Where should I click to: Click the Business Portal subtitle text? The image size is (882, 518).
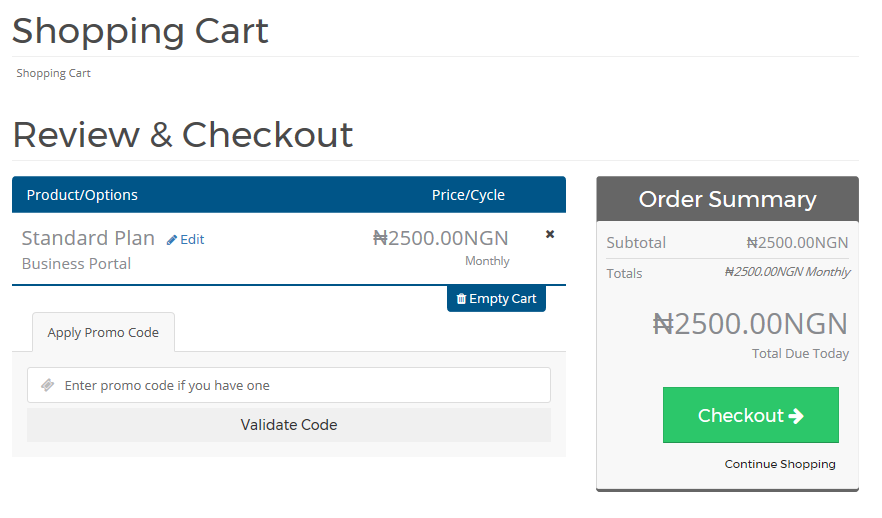[76, 264]
